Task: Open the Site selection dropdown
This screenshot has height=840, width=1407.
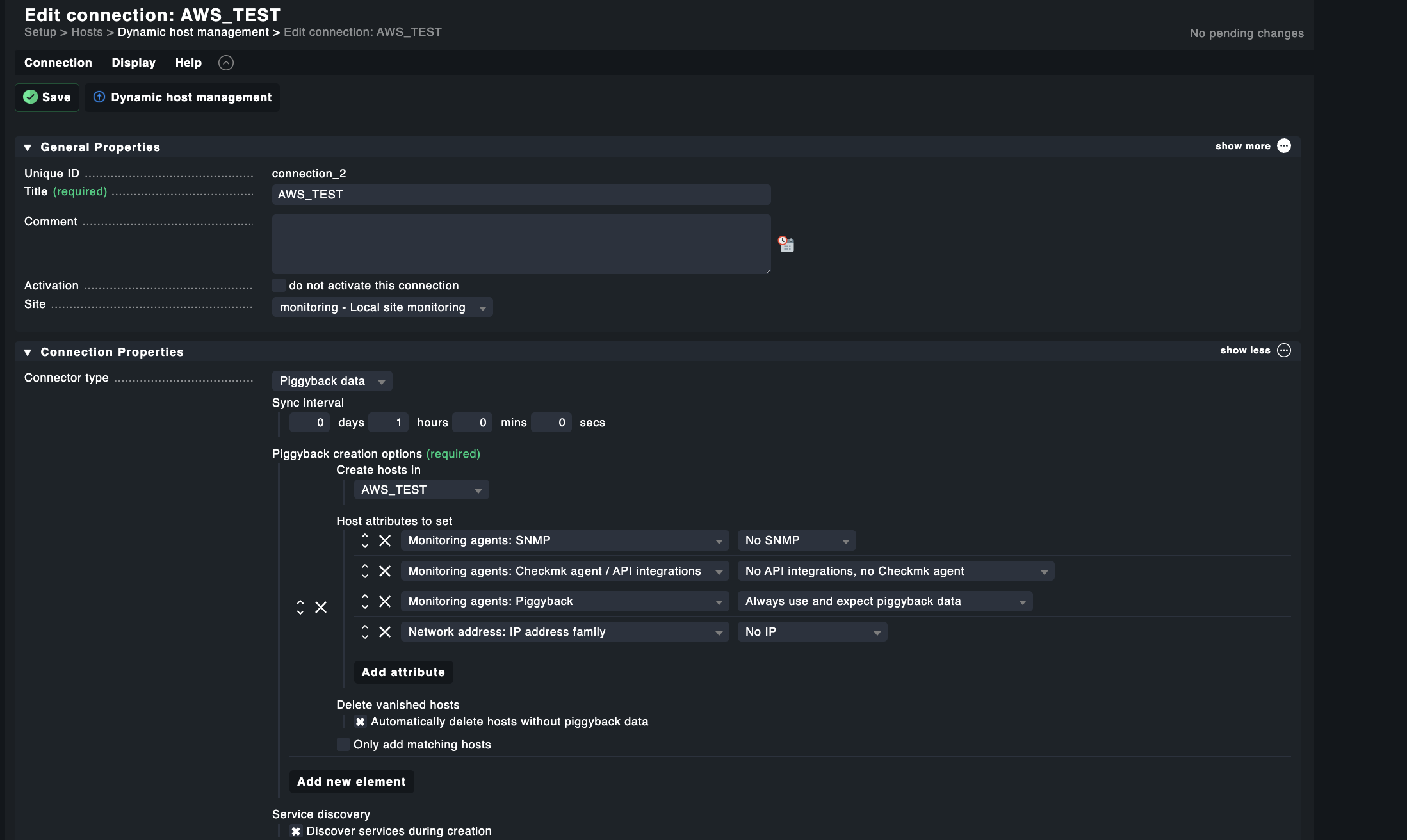Action: pos(382,307)
